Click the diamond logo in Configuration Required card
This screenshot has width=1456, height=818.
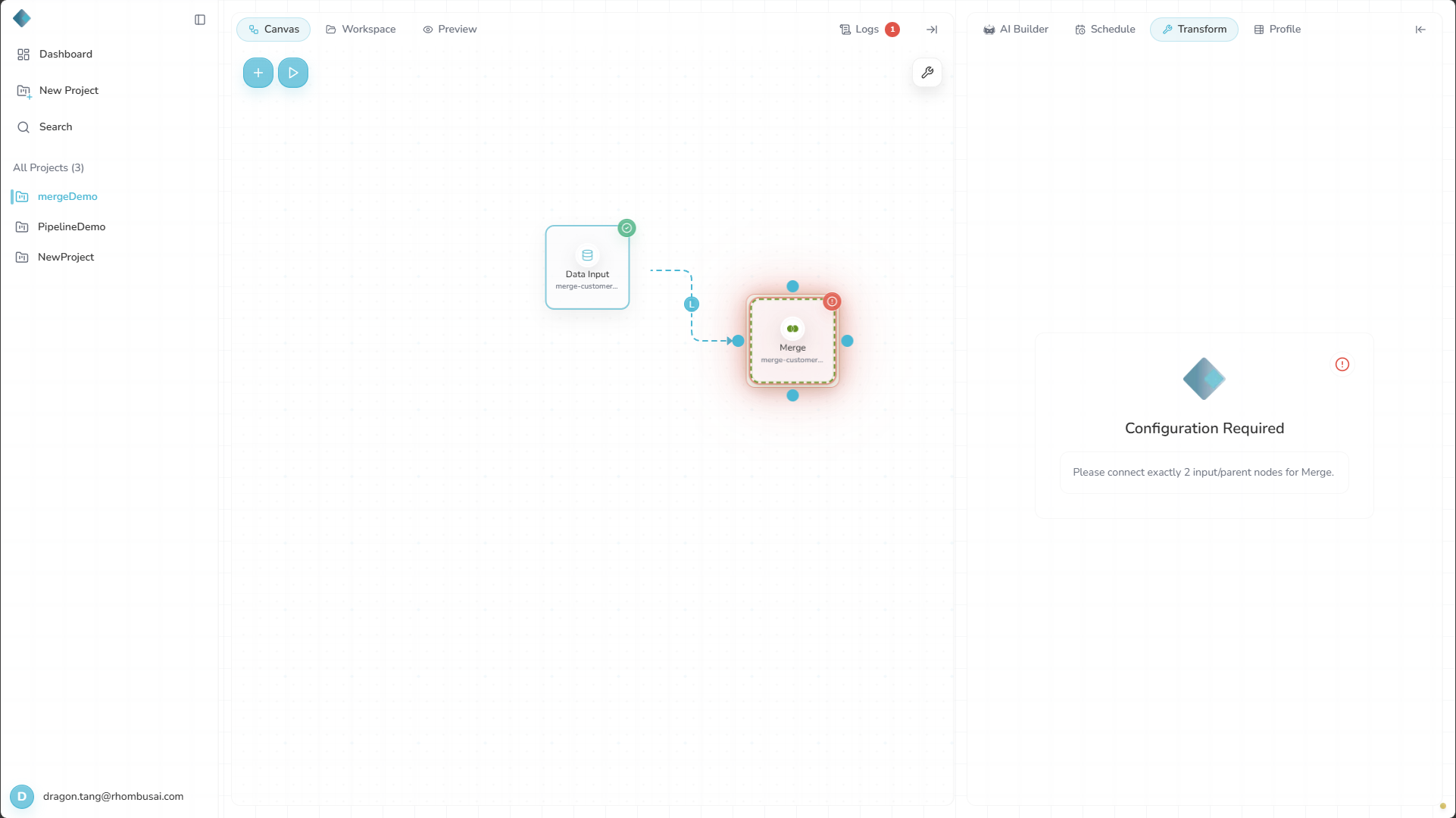click(1204, 379)
